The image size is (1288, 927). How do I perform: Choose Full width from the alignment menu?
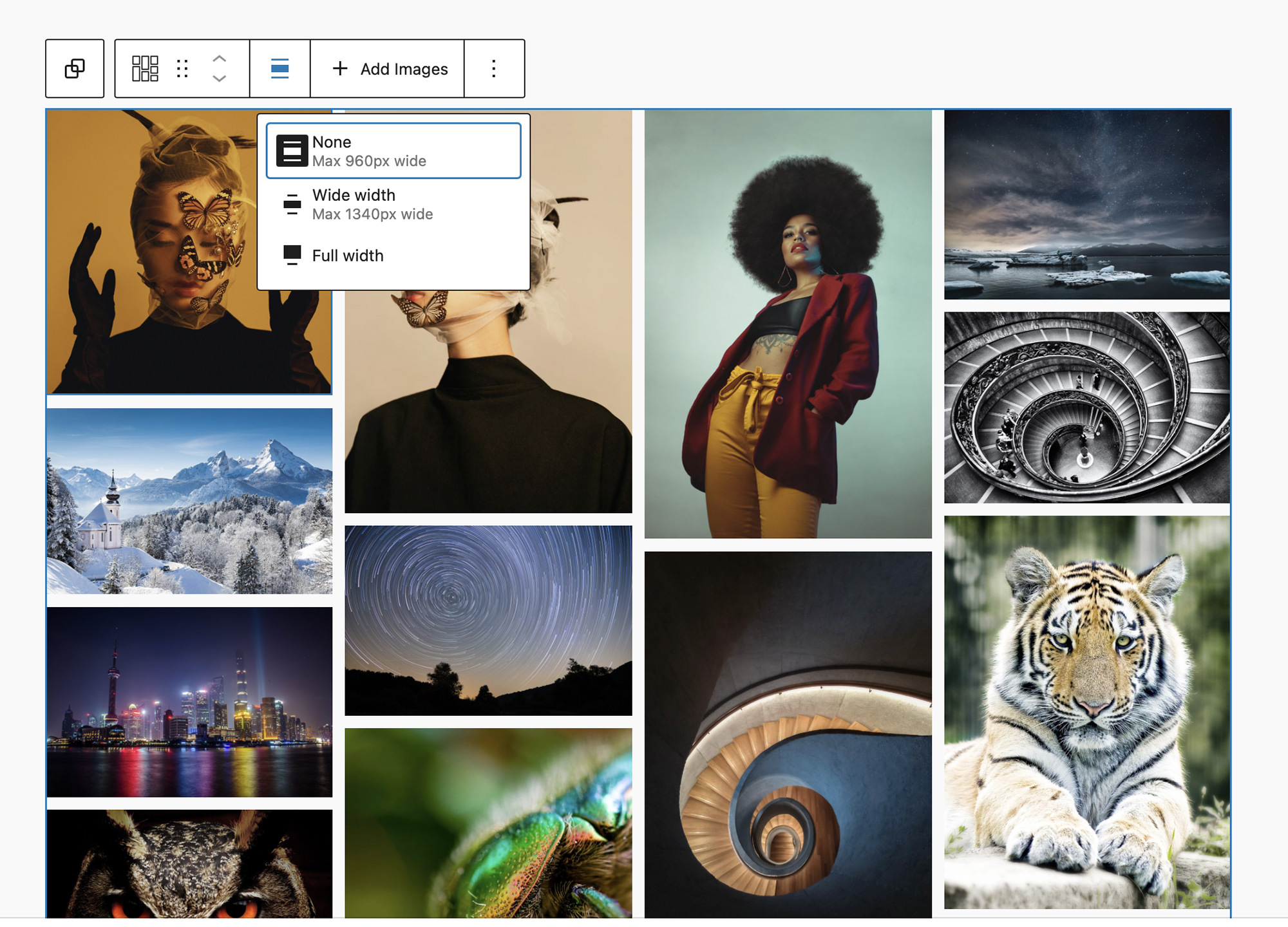[347, 255]
